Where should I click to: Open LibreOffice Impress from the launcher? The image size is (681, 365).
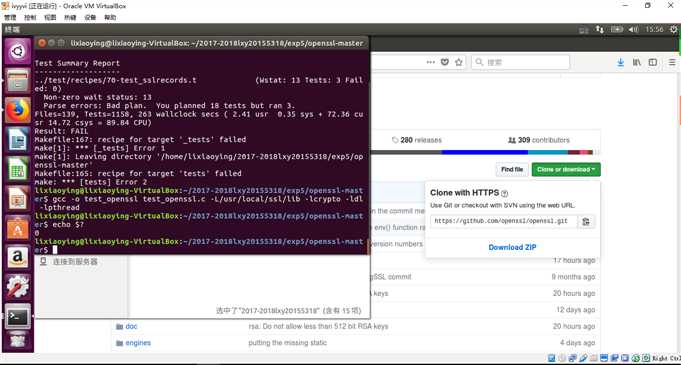click(18, 199)
